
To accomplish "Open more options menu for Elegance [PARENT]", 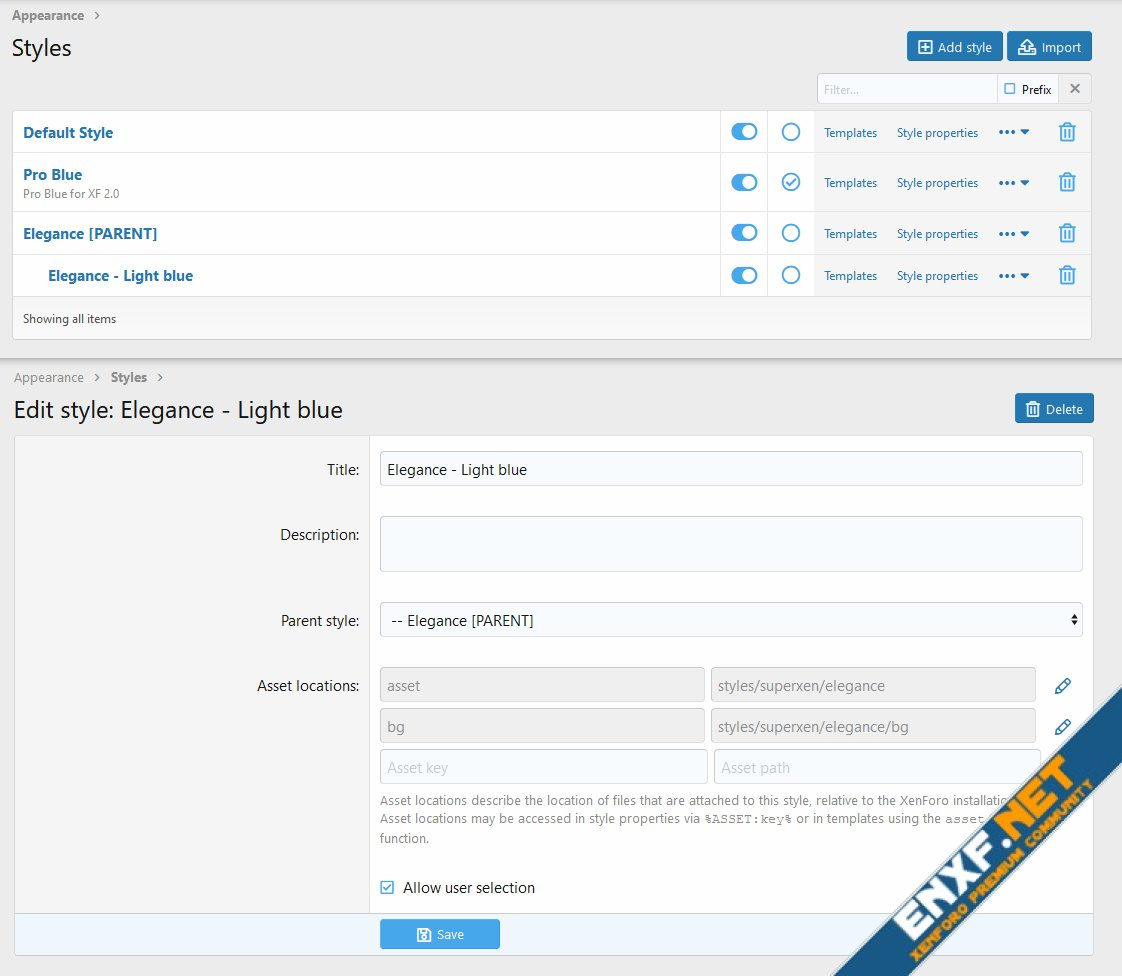I will [1014, 234].
